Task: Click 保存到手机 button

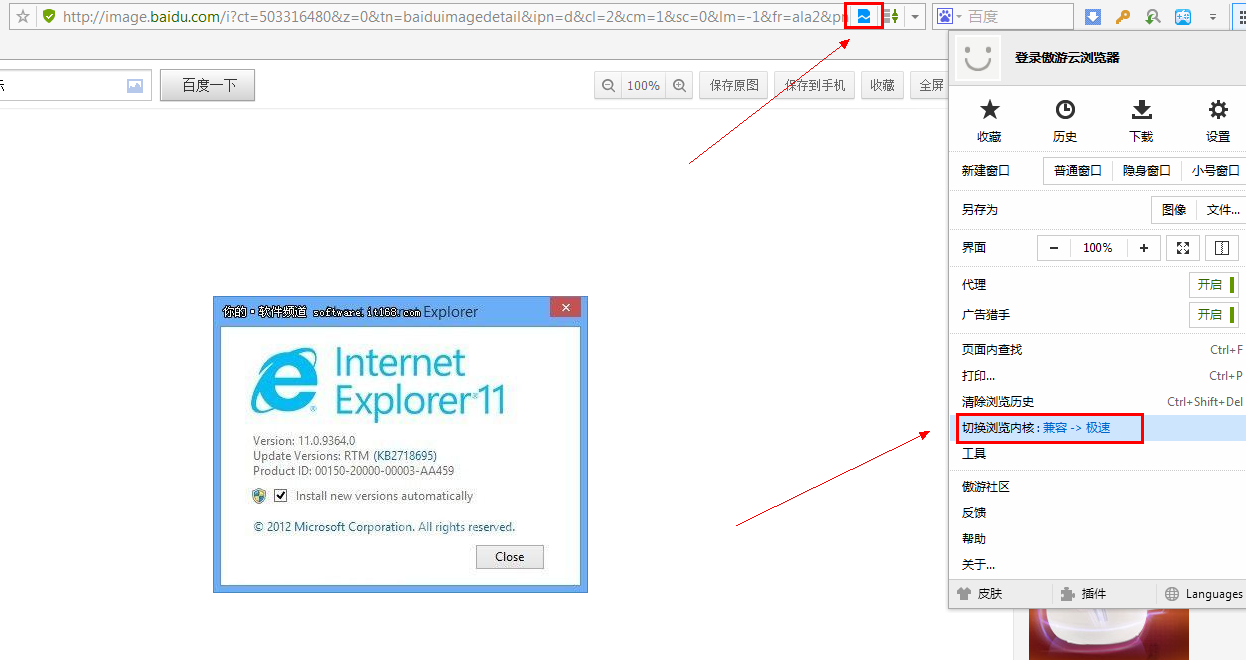Action: coord(815,86)
